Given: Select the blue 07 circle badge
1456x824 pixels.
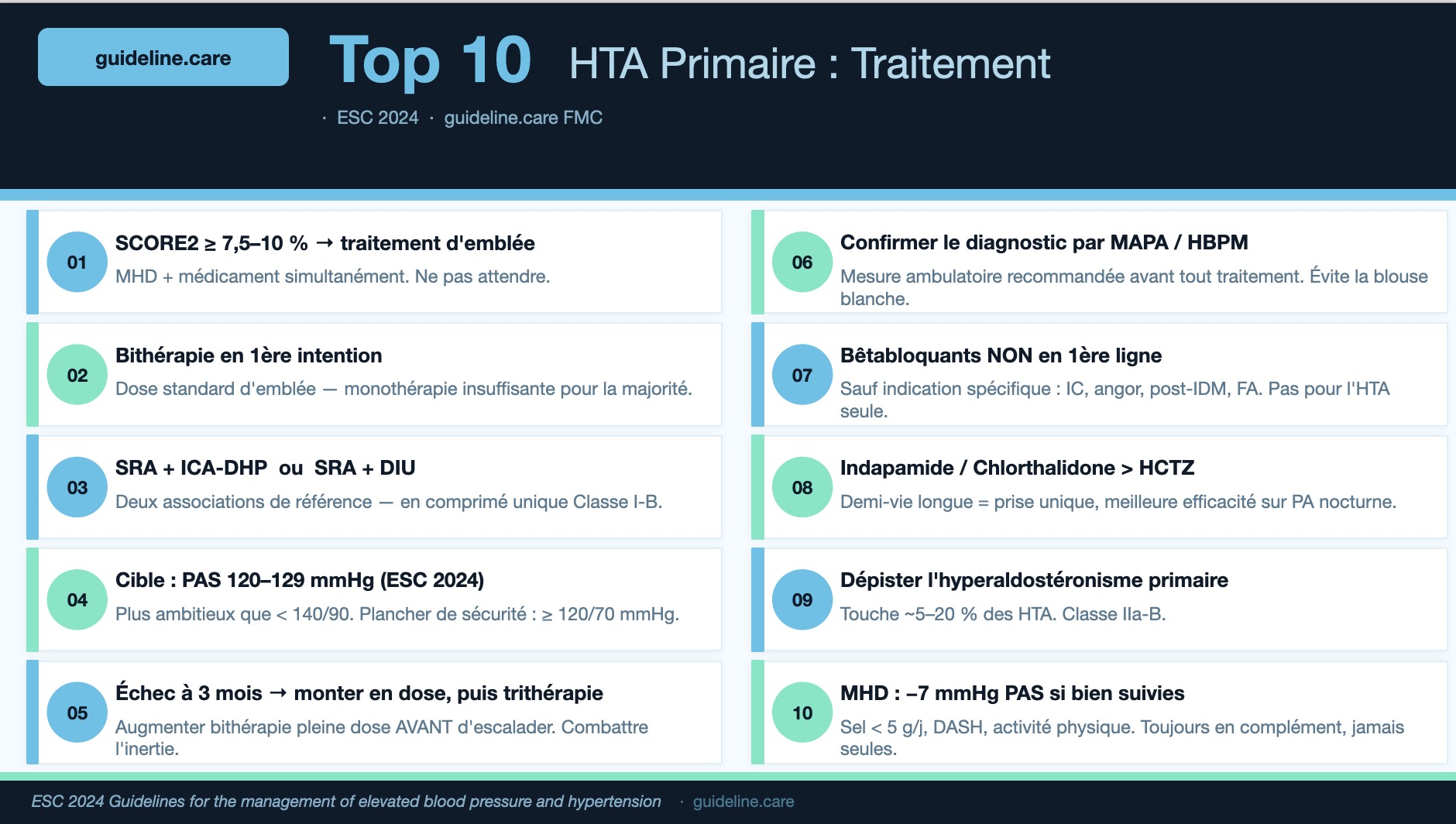Looking at the screenshot, I should (802, 375).
